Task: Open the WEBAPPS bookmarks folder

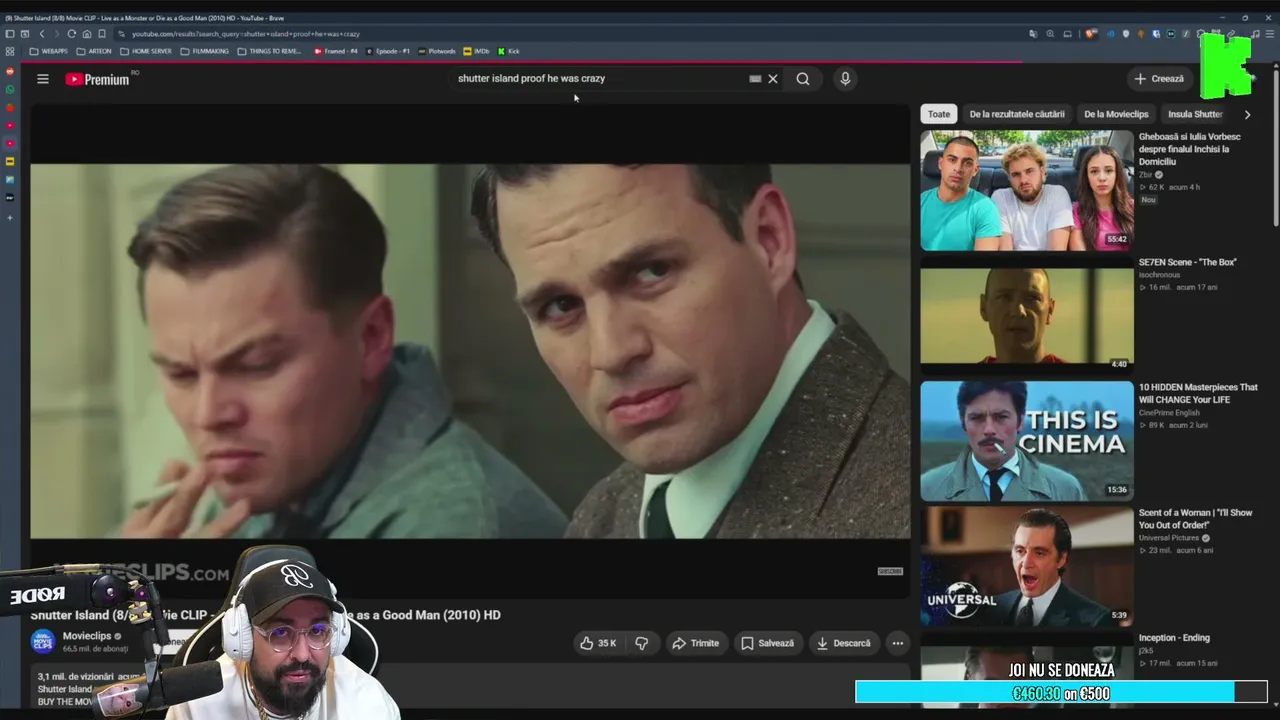Action: pos(49,51)
